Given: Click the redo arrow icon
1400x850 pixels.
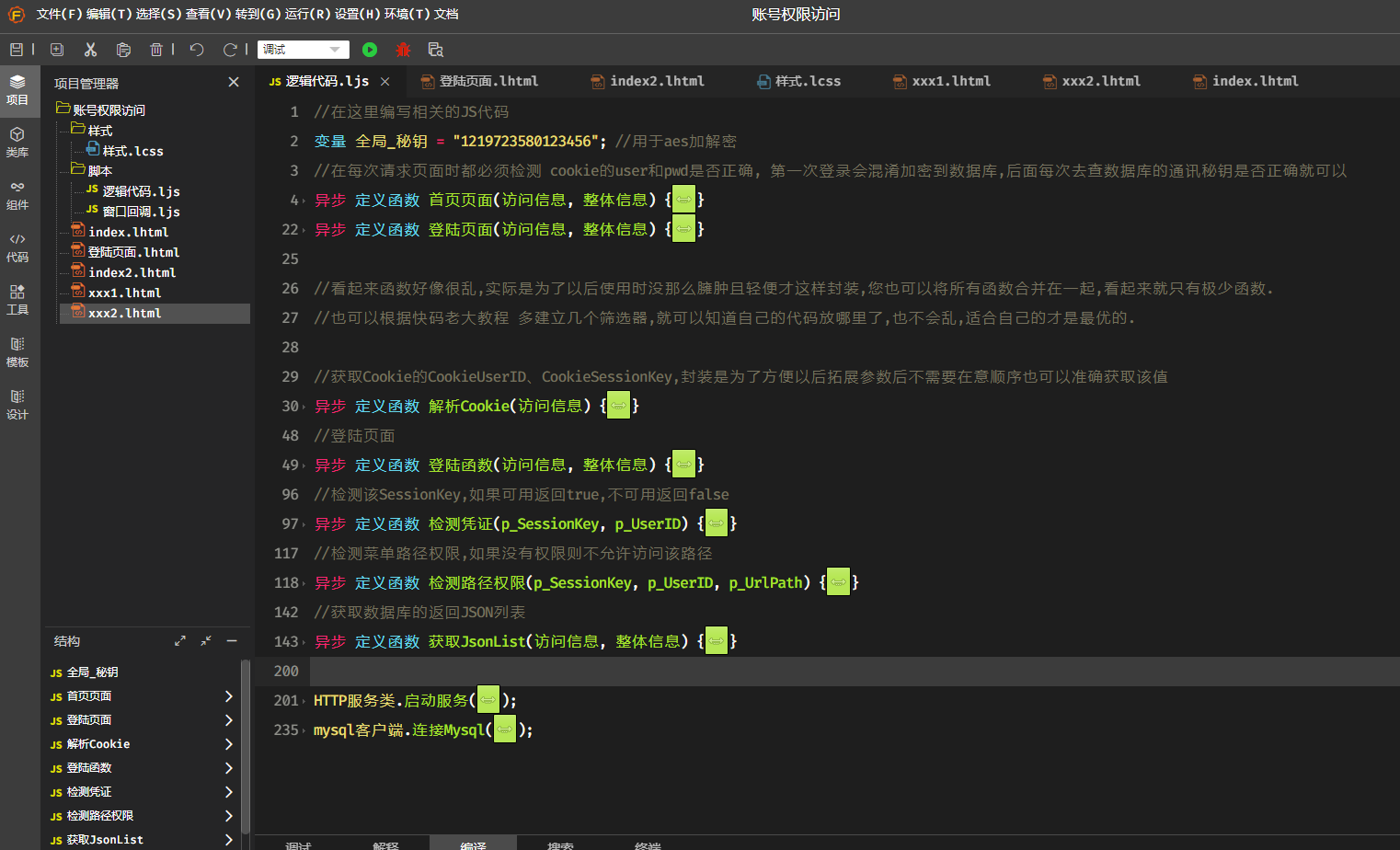Looking at the screenshot, I should pyautogui.click(x=230, y=50).
